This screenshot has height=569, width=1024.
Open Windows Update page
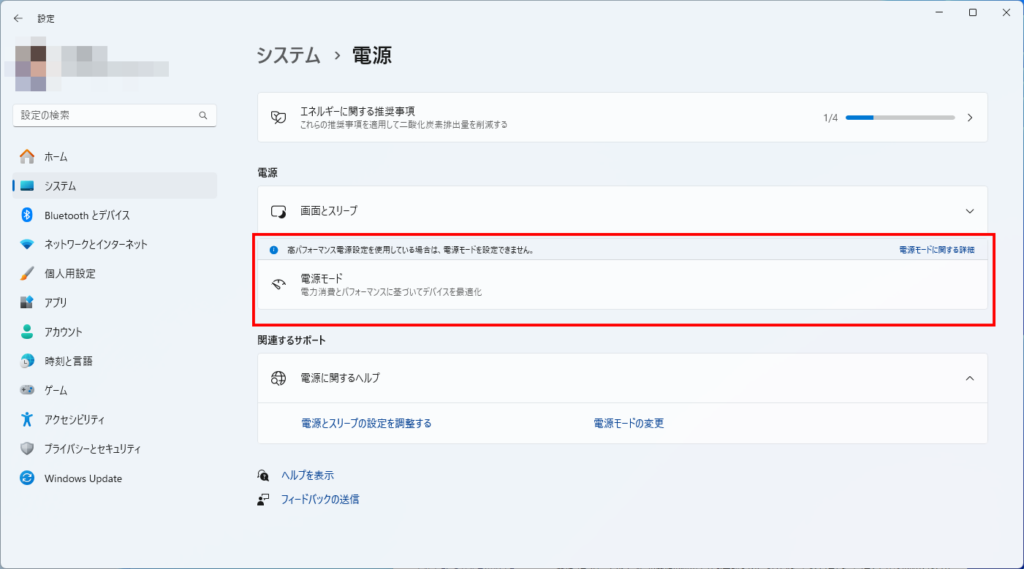tap(115, 478)
